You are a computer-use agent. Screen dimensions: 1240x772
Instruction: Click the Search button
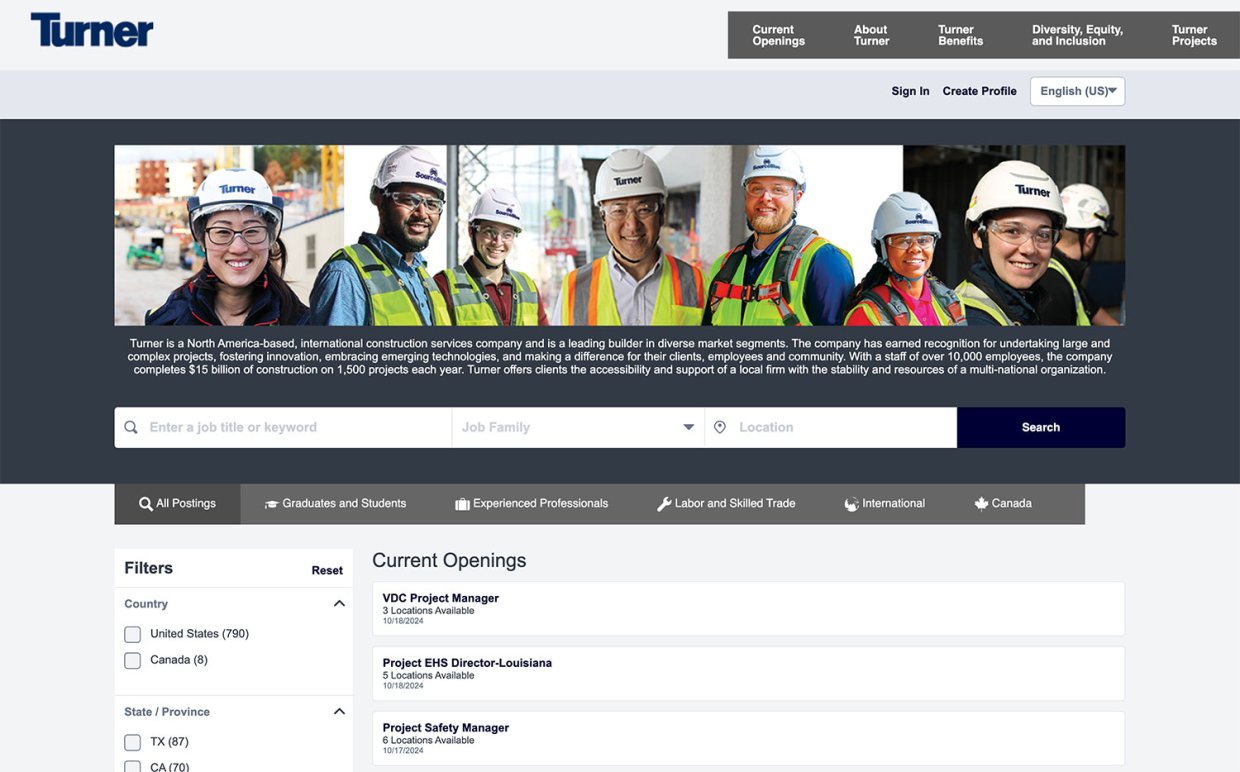point(1041,427)
